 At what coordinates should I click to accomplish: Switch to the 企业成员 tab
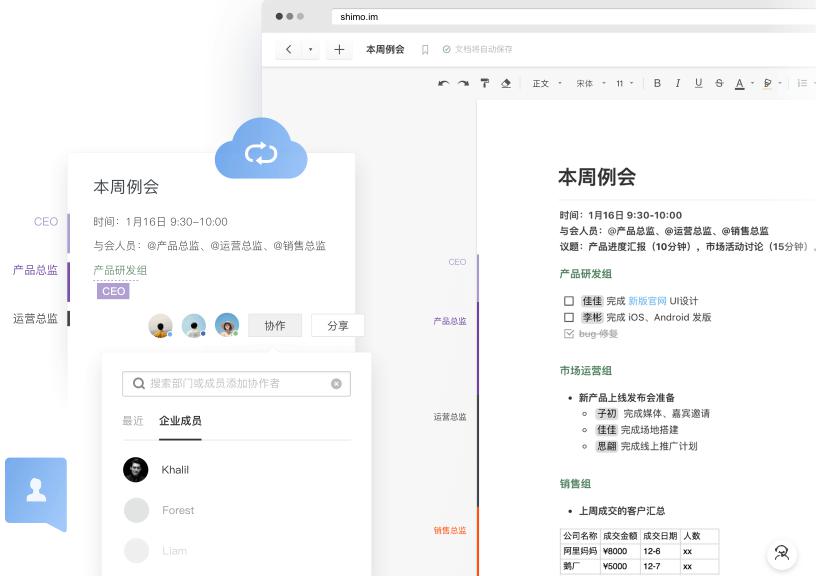point(180,421)
